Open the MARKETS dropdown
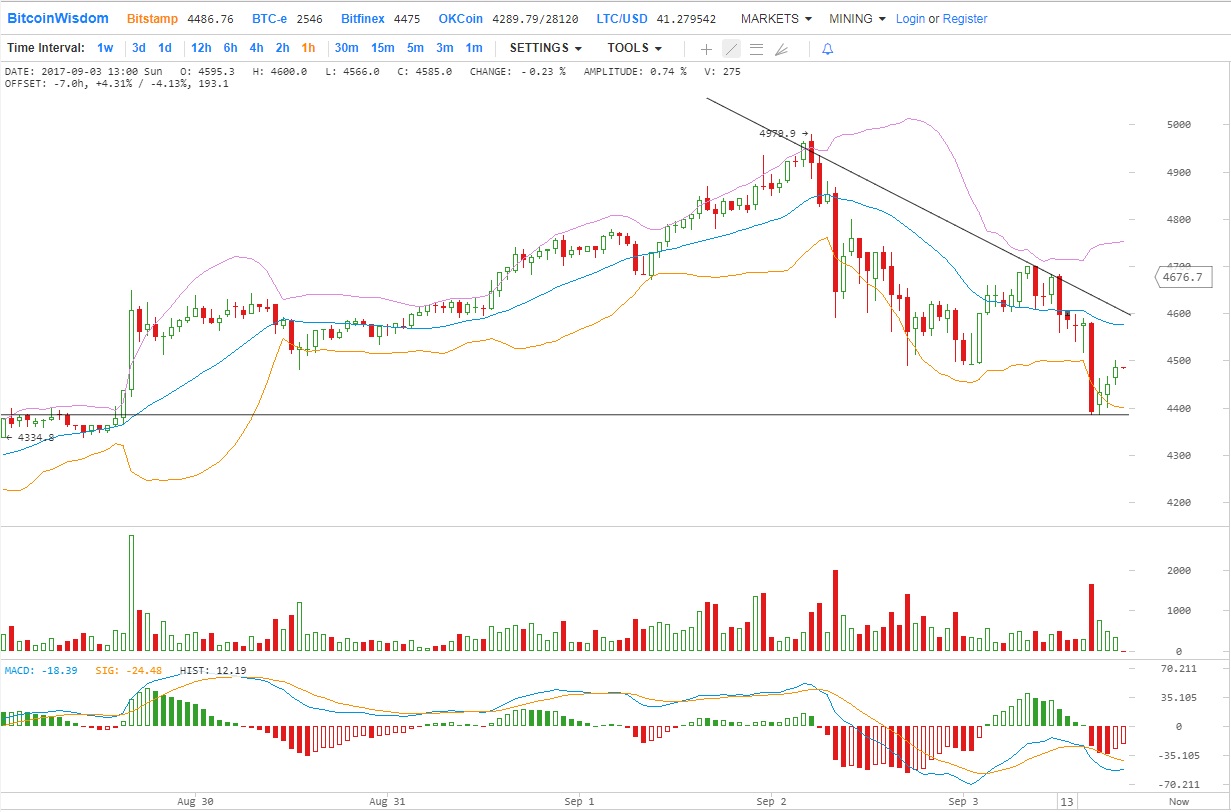Viewport: 1231px width, 812px height. 776,19
